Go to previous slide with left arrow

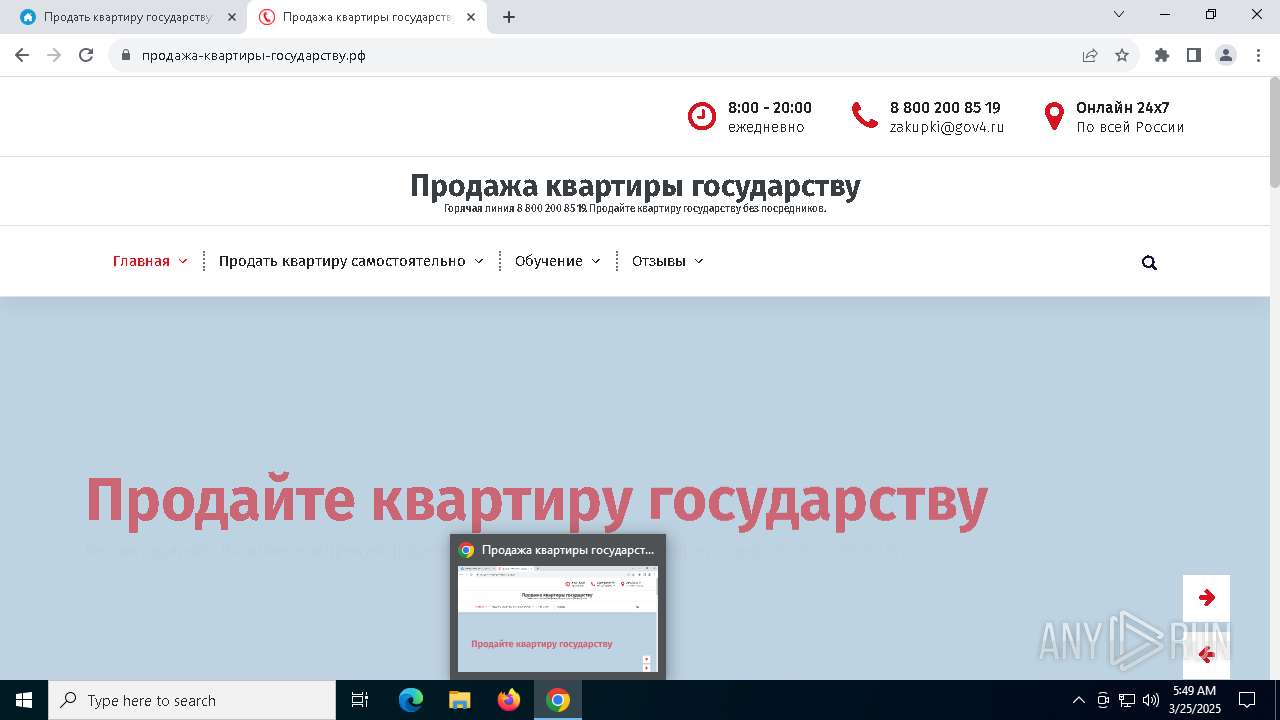1206,655
